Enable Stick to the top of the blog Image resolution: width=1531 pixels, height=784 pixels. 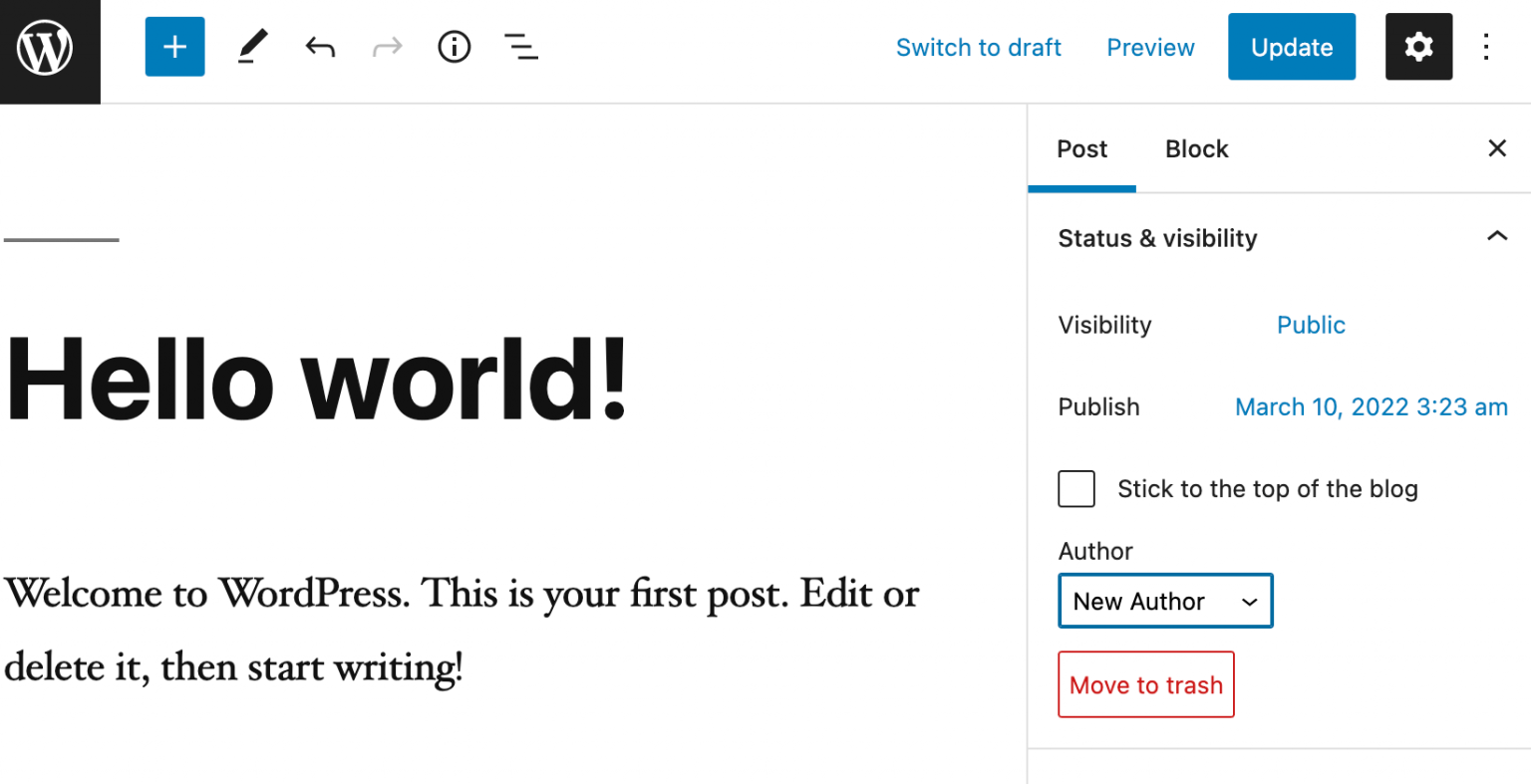click(x=1075, y=488)
